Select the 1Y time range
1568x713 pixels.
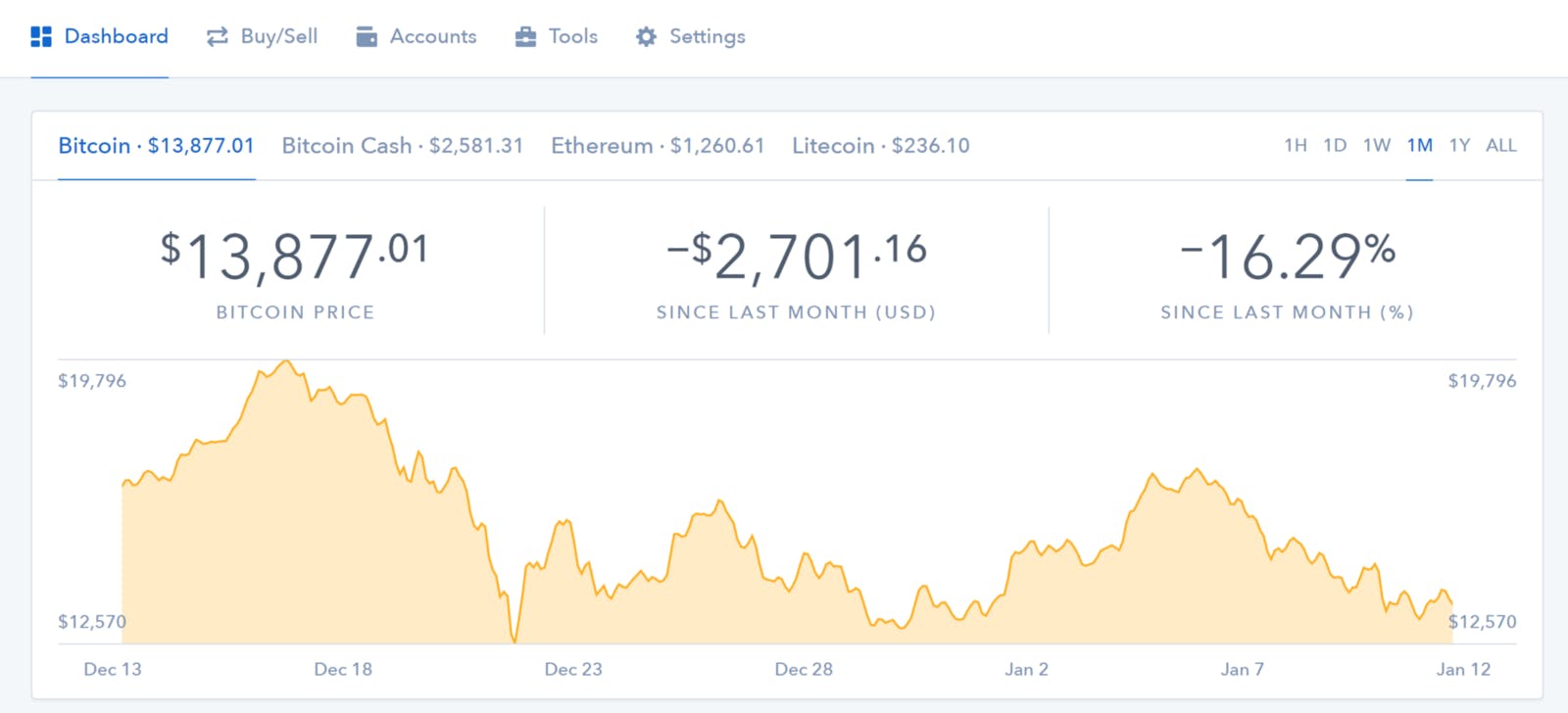1459,145
